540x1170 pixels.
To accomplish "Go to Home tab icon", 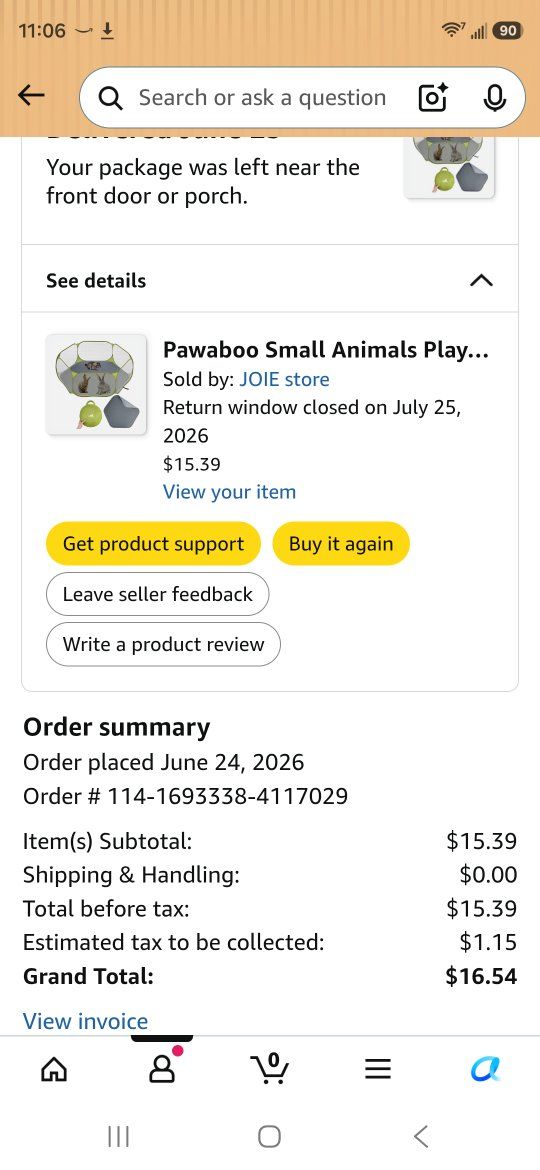I will [53, 1070].
